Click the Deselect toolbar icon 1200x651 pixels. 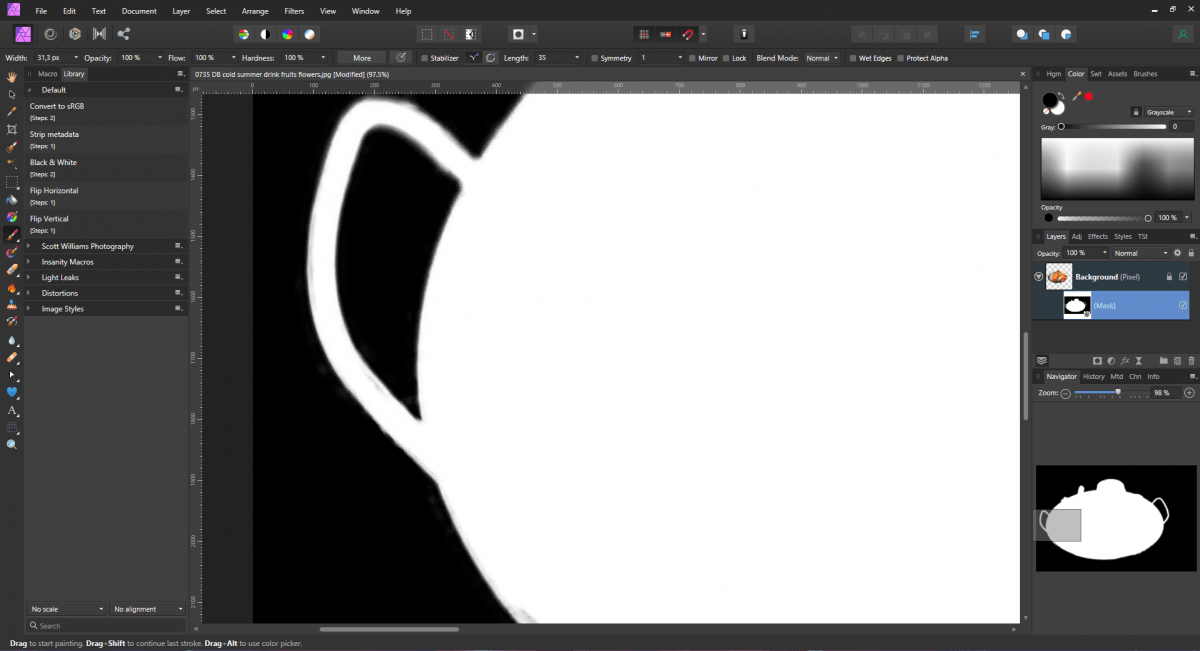point(449,34)
